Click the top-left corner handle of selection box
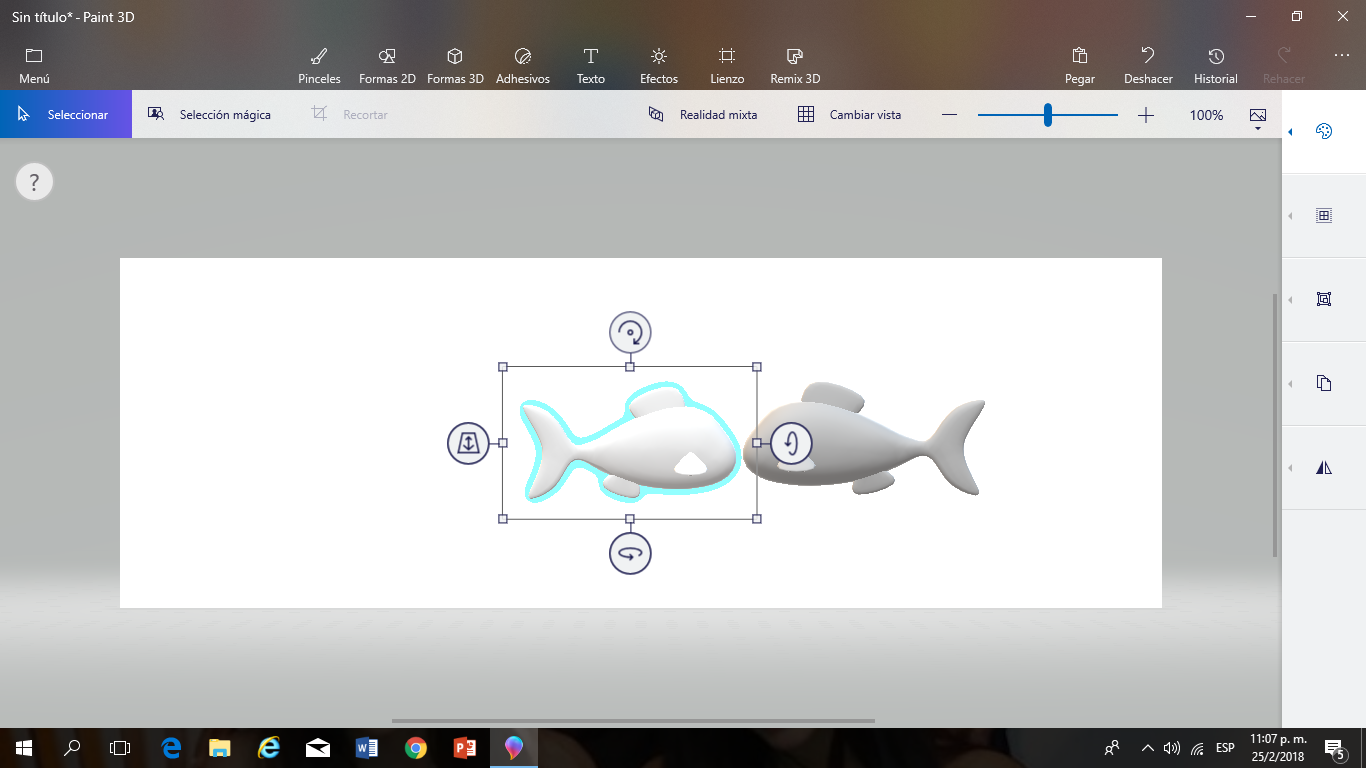The image size is (1366, 768). 503,367
